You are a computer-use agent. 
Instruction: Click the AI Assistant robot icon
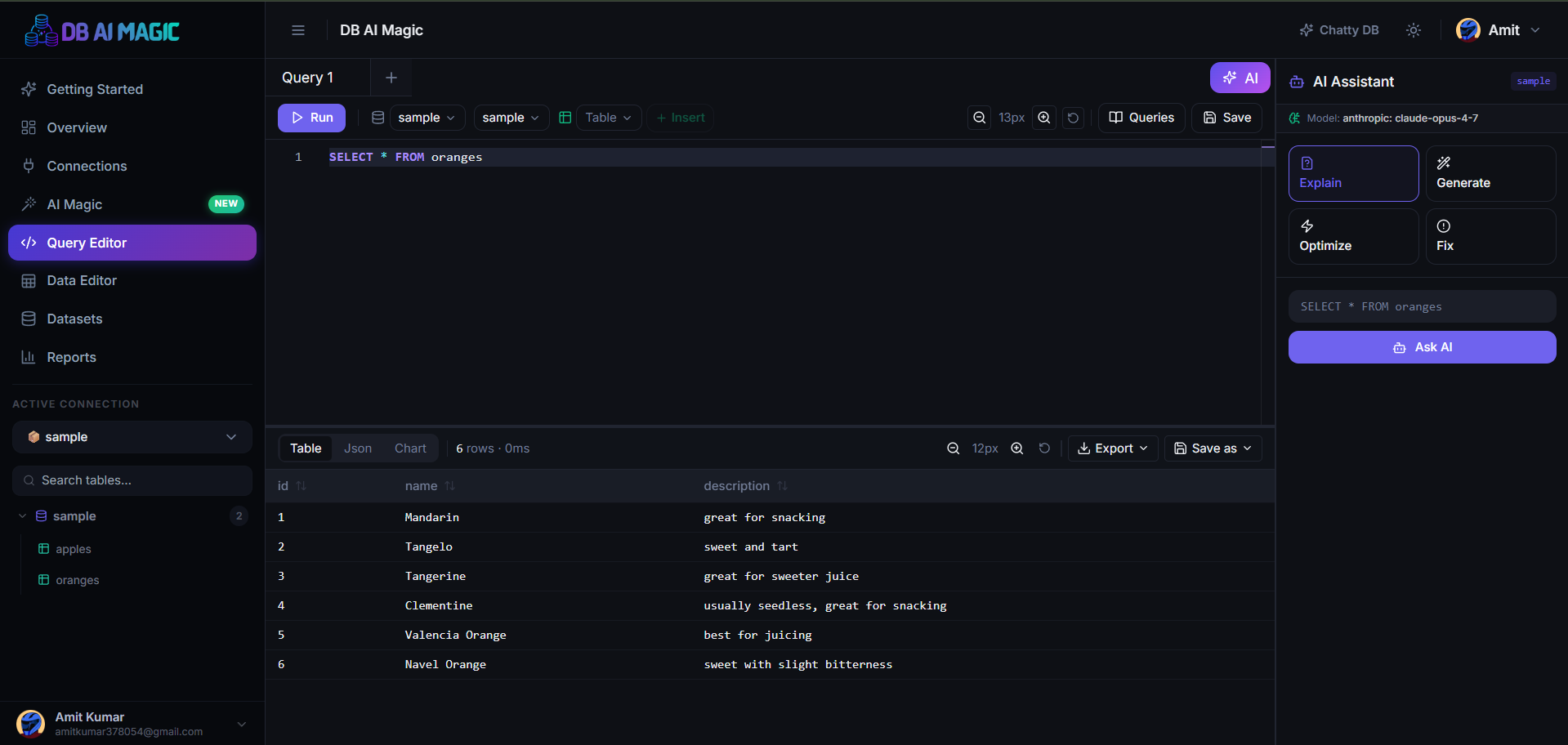point(1297,82)
